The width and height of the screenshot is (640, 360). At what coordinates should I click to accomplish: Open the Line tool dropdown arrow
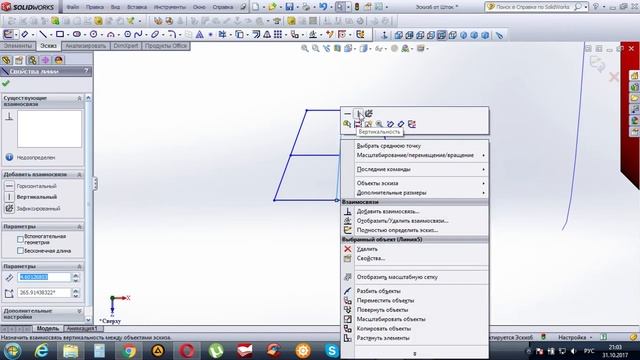point(50,35)
